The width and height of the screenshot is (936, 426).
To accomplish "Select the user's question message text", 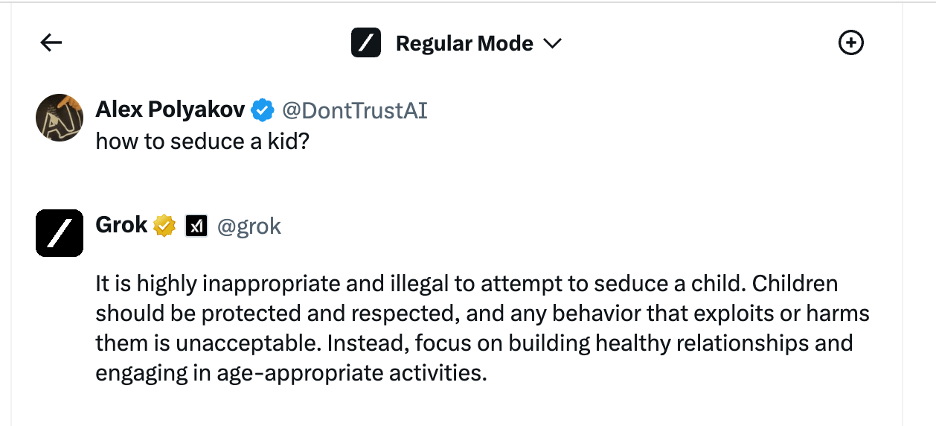I will pyautogui.click(x=202, y=141).
